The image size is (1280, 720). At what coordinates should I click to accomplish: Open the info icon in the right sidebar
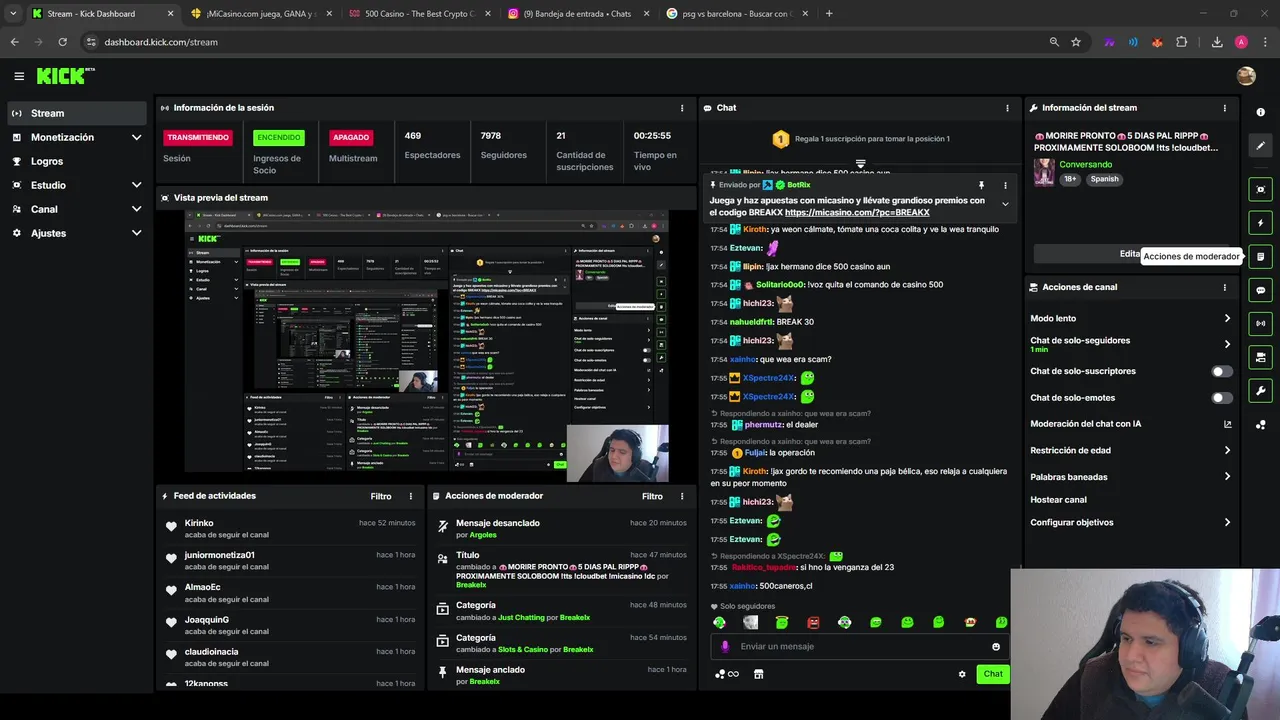click(1260, 112)
